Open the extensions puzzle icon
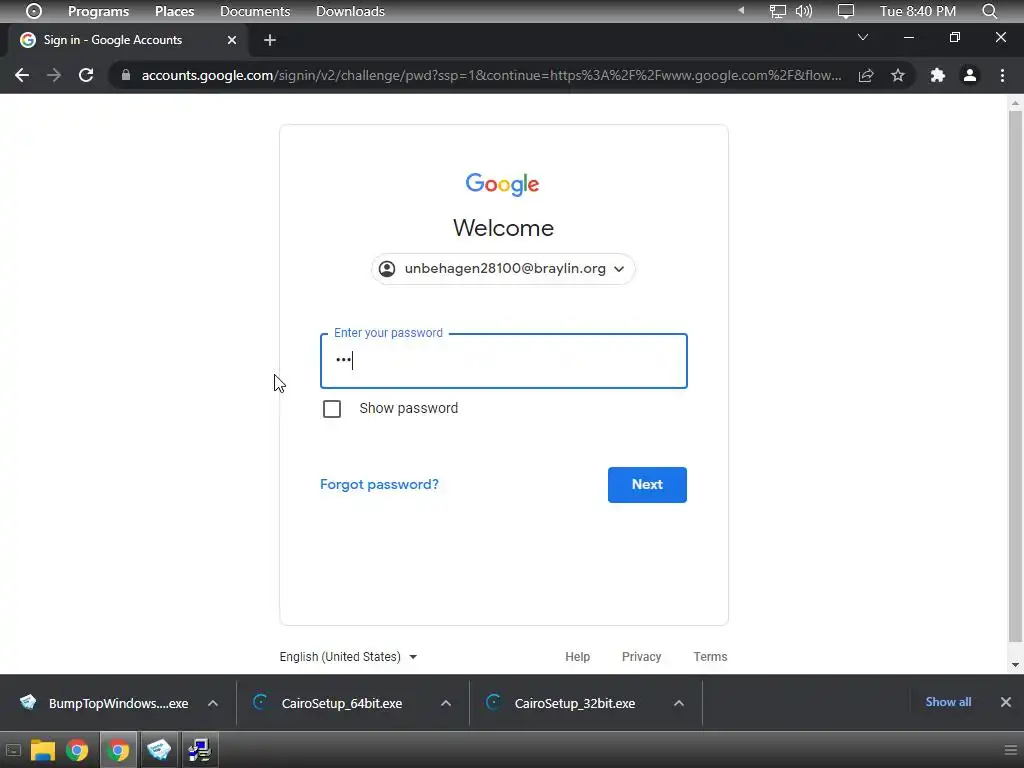This screenshot has width=1024, height=768. pos(938,75)
